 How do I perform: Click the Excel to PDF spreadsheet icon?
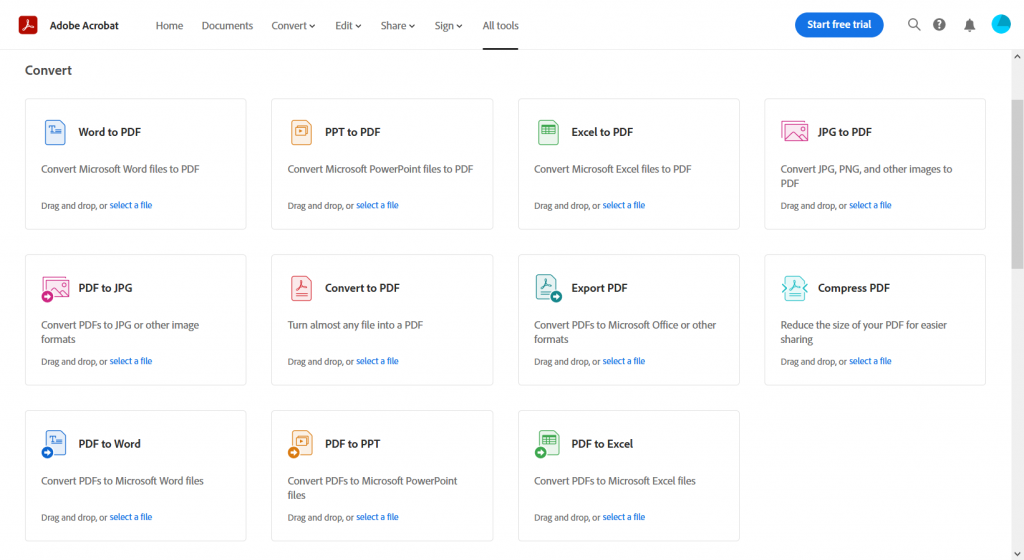pos(548,132)
